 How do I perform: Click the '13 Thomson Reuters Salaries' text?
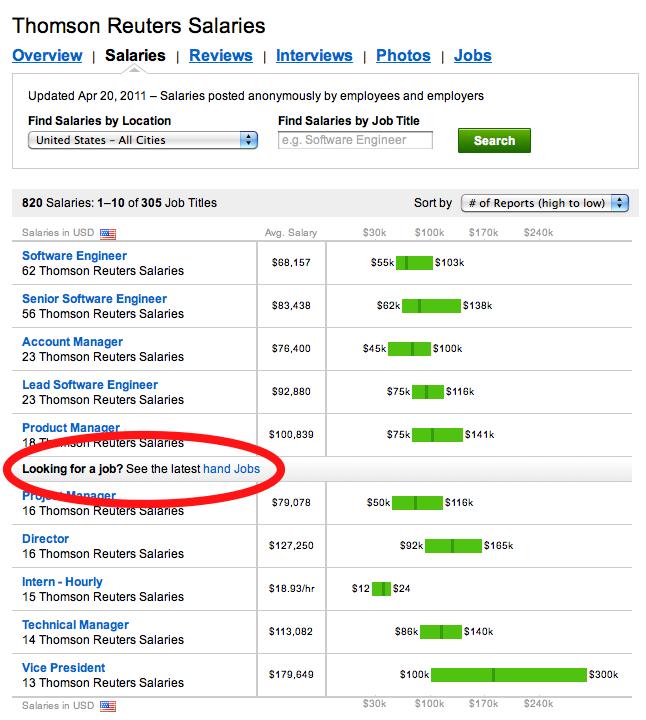(x=103, y=683)
